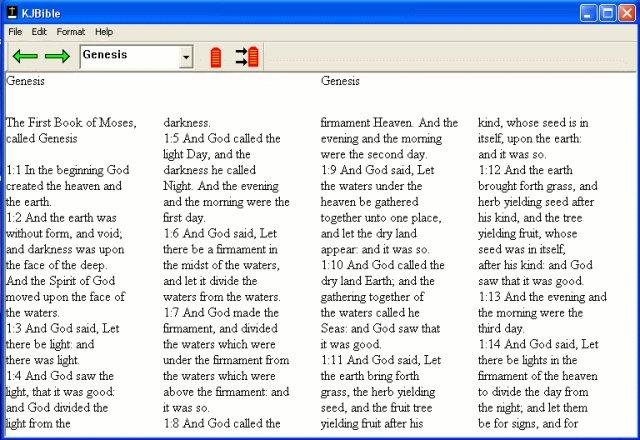This screenshot has height=440, width=640.
Task: Click the KJBible title bar app icon
Action: tap(12, 13)
